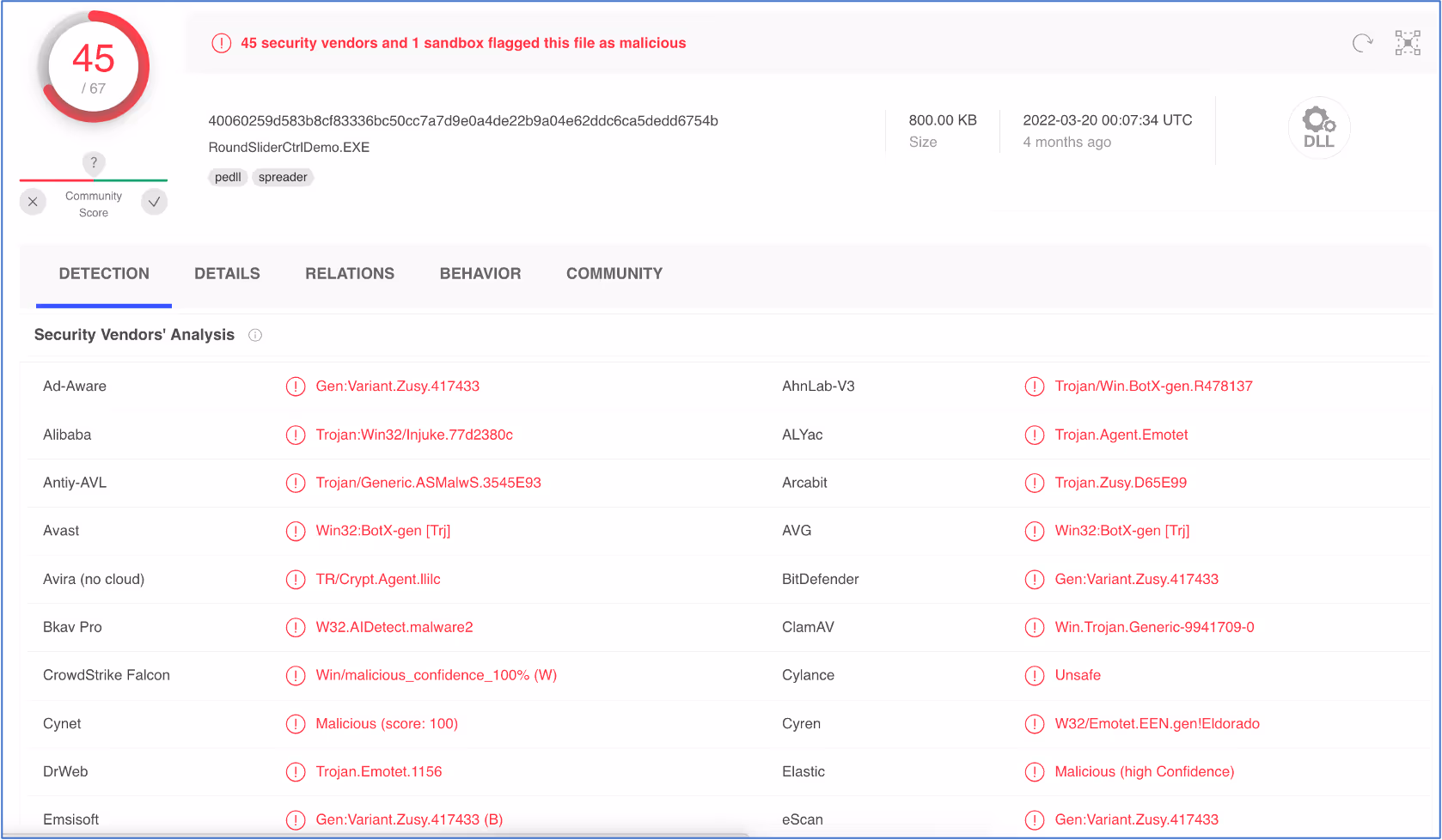Click the alert icon for the Cynet detection
1442x840 pixels.
pyautogui.click(x=296, y=723)
